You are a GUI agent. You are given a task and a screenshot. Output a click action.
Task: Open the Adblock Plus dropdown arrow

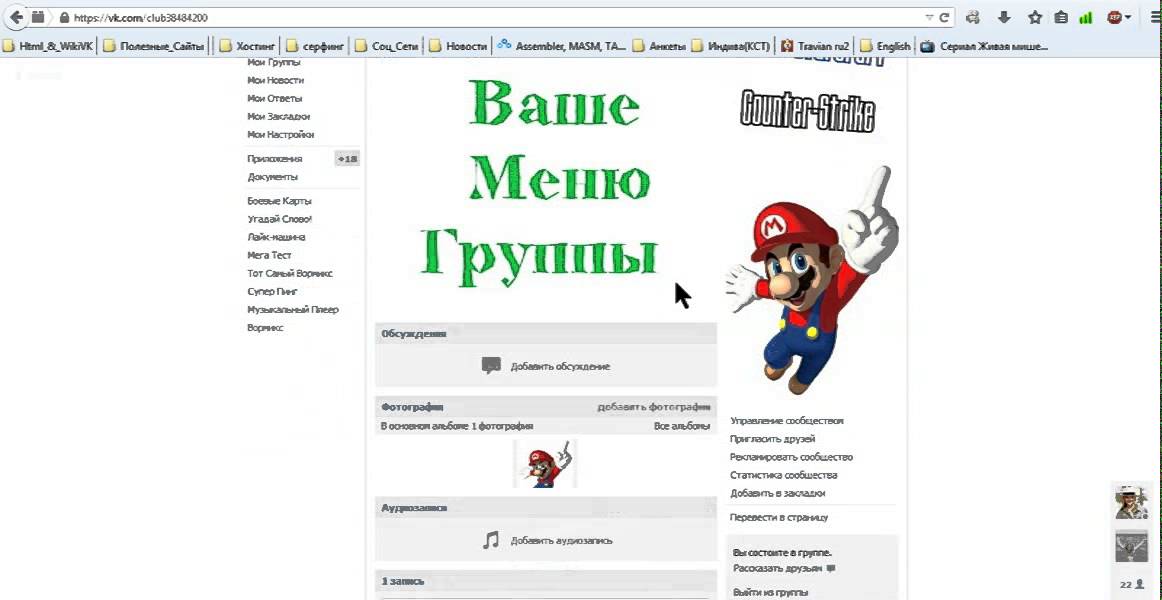pyautogui.click(x=1128, y=17)
